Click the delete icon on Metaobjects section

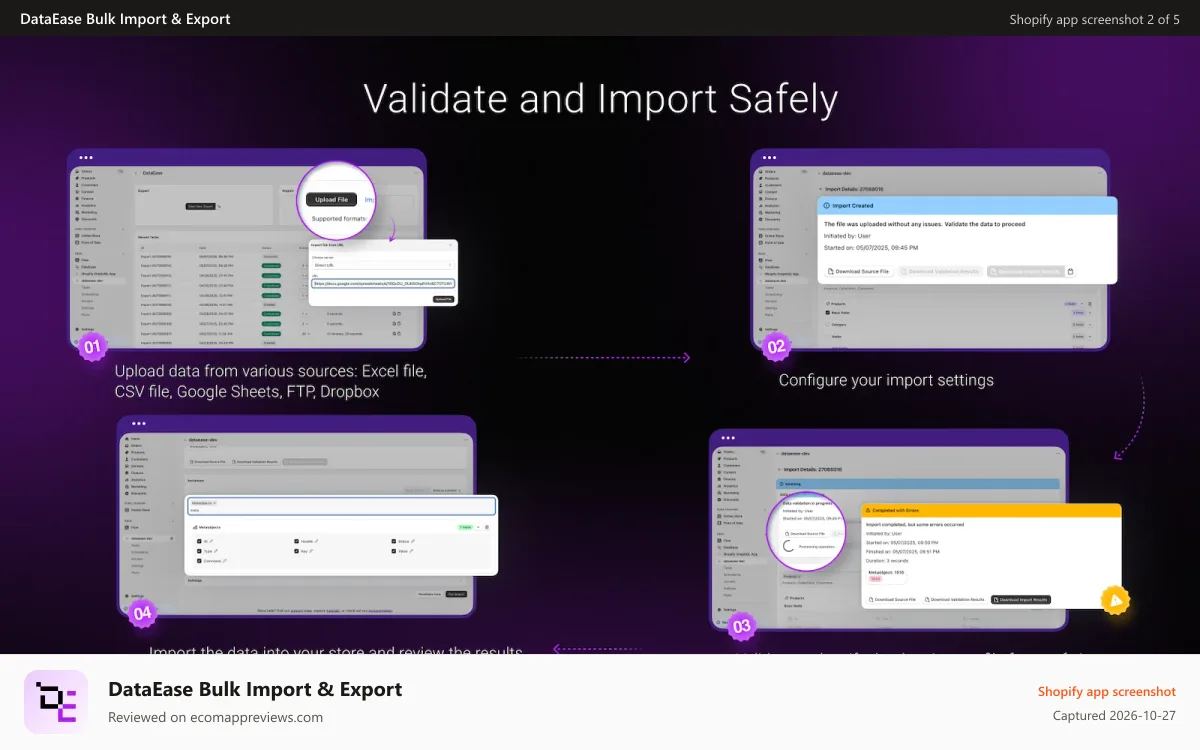pyautogui.click(x=487, y=527)
